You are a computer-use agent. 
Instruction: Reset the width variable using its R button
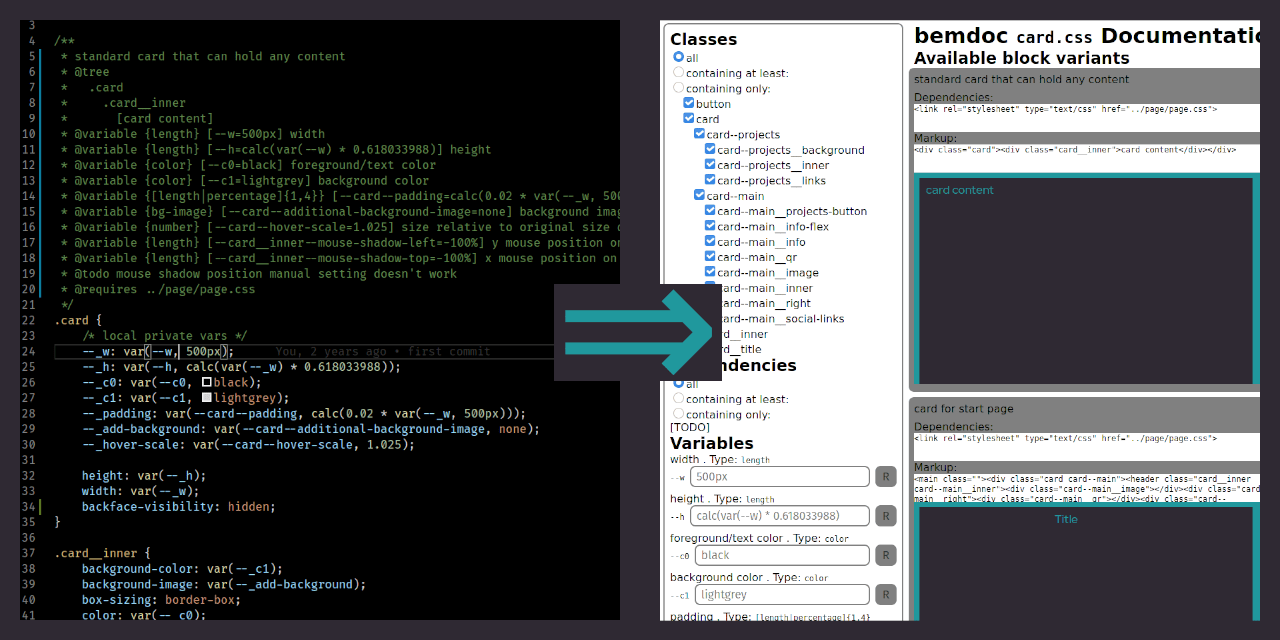click(x=885, y=476)
